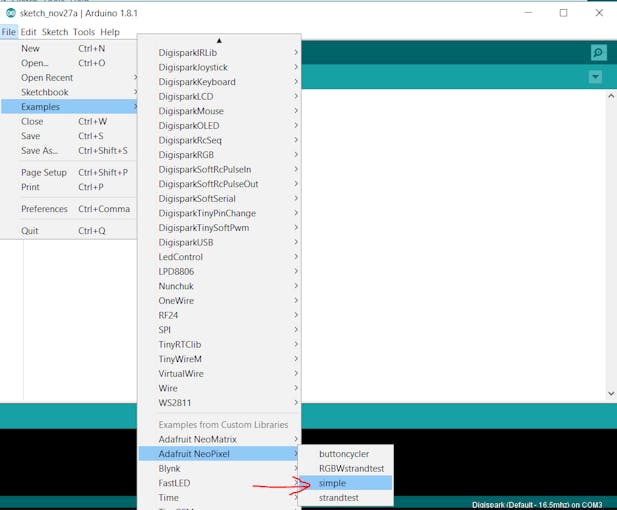Open the buttoncycler example sketch
The width and height of the screenshot is (617, 510).
coord(345,454)
